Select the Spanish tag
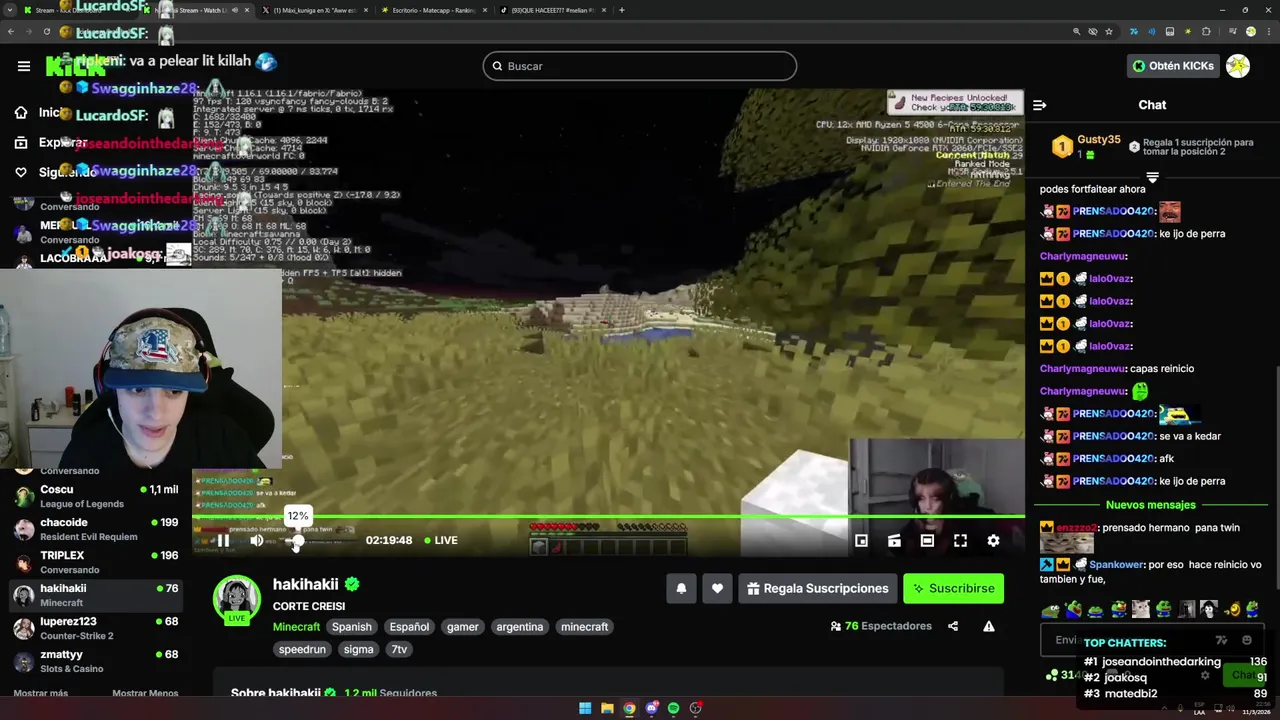 pos(352,627)
